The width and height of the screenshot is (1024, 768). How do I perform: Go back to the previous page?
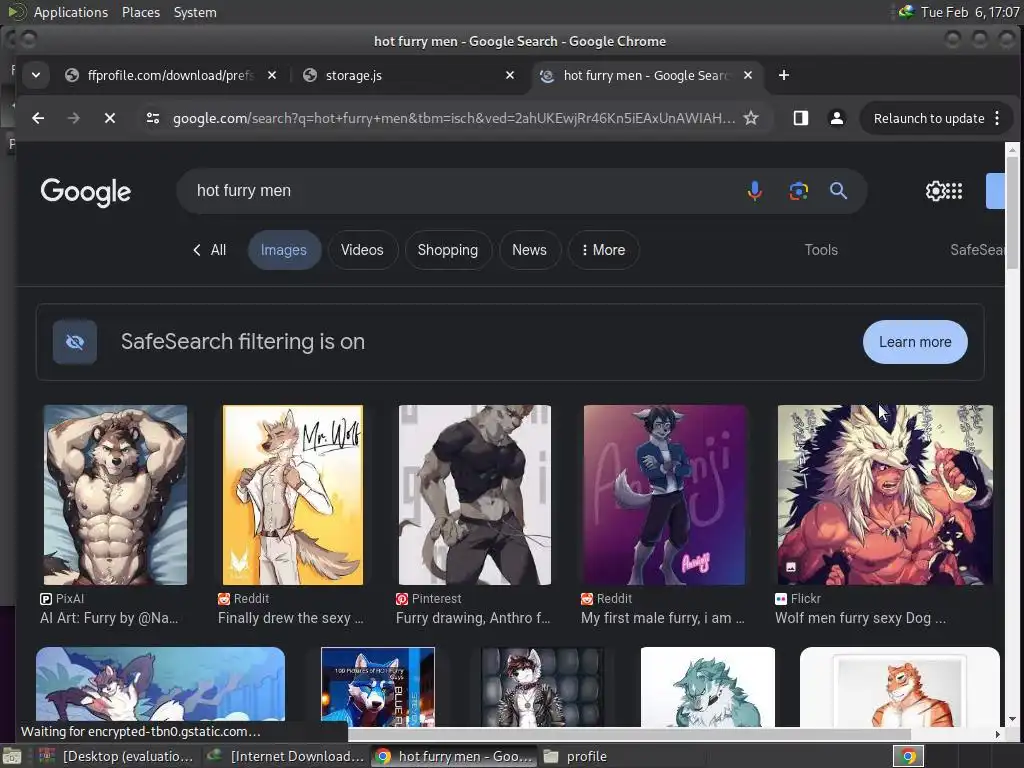[x=38, y=118]
